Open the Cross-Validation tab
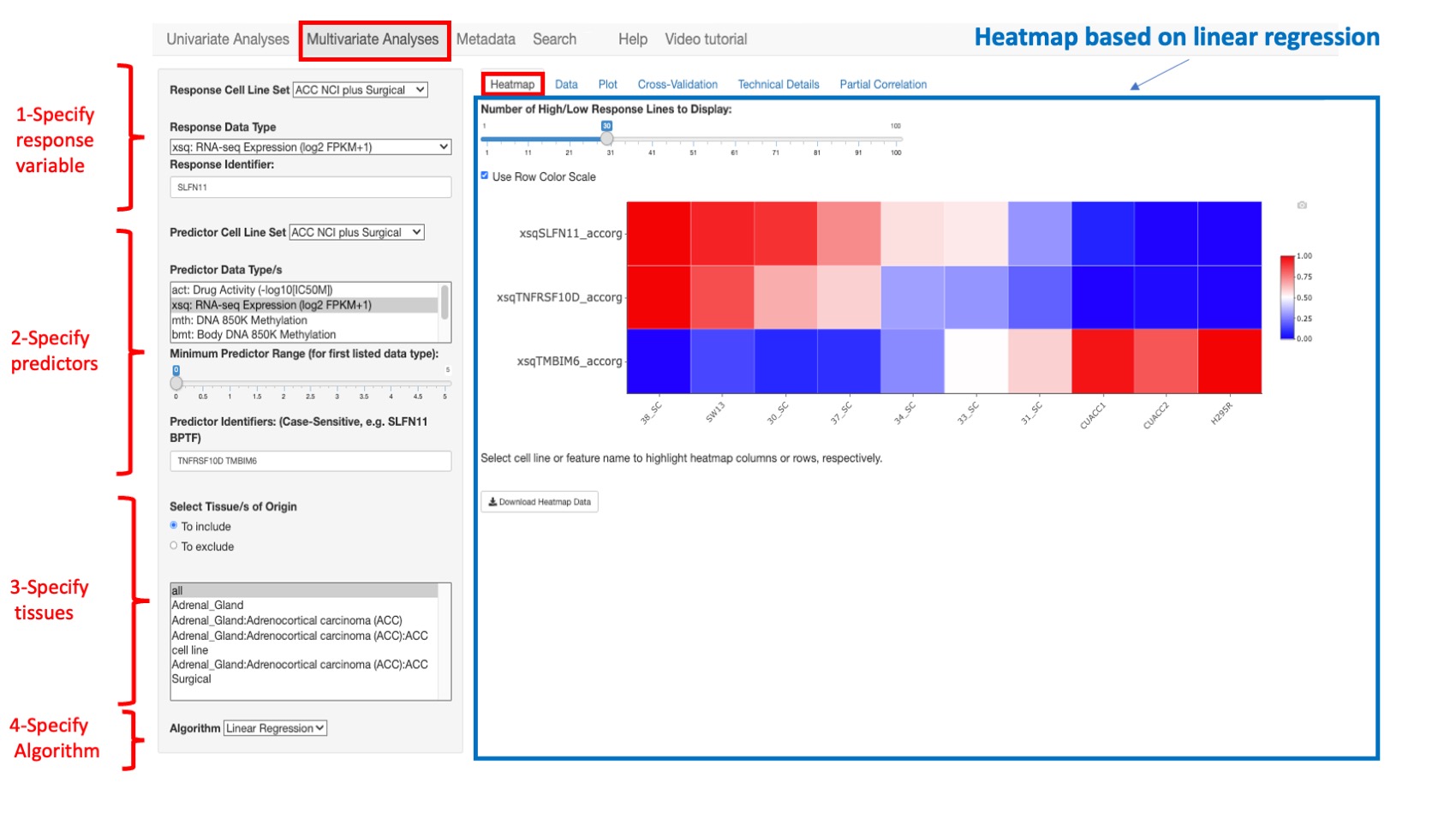The width and height of the screenshot is (1456, 819). point(677,84)
